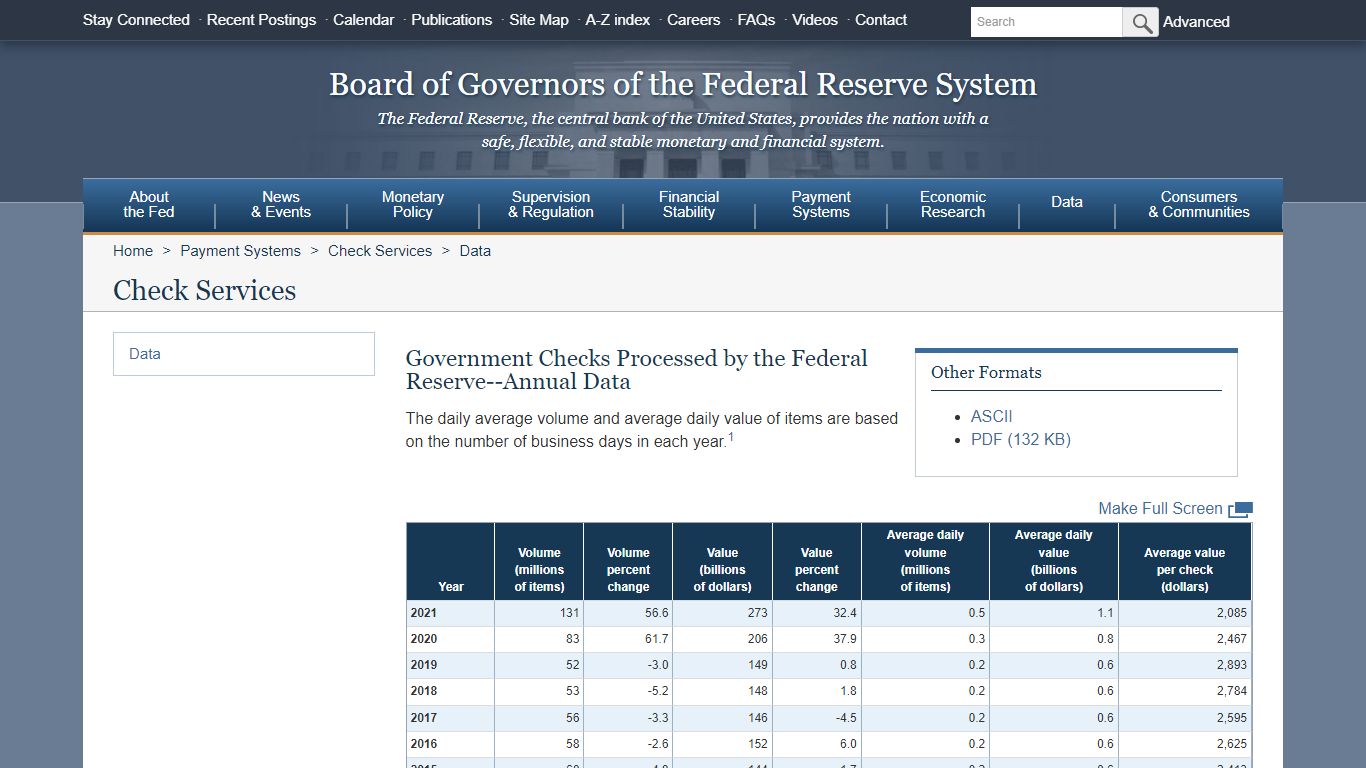Screen dimensions: 1366x768
Task: Open the Calendar link
Action: [363, 20]
